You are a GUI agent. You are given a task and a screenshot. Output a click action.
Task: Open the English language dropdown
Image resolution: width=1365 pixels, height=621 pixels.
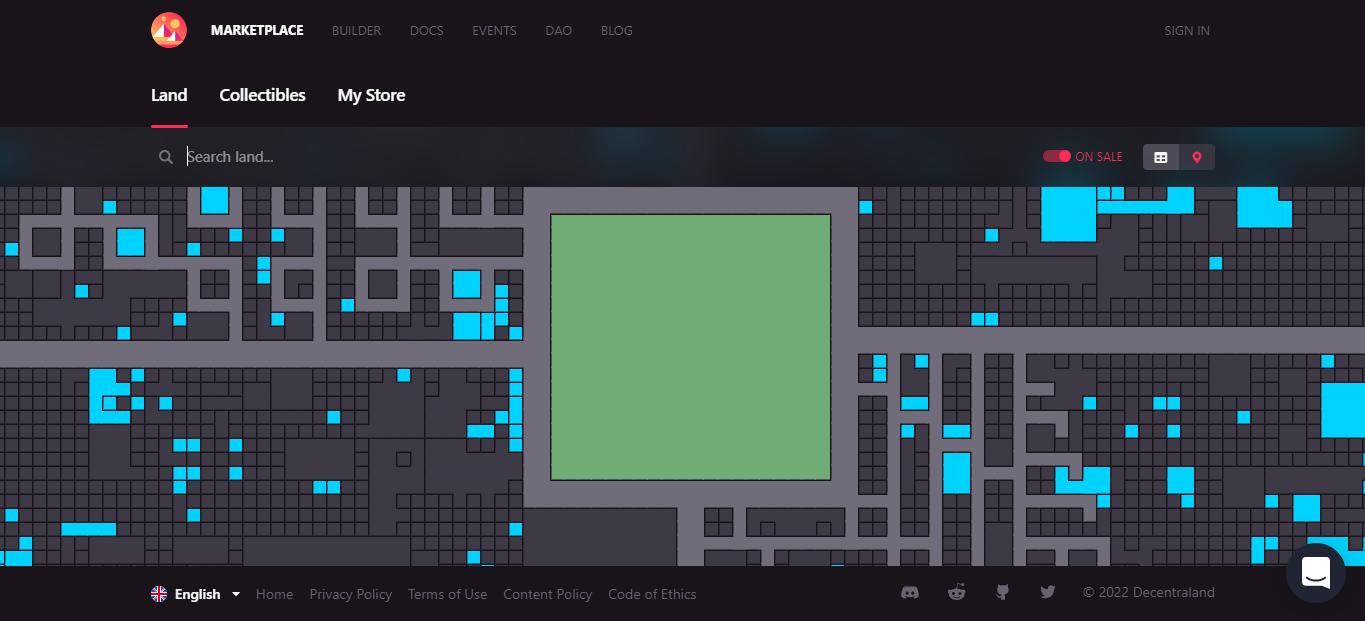pos(196,594)
